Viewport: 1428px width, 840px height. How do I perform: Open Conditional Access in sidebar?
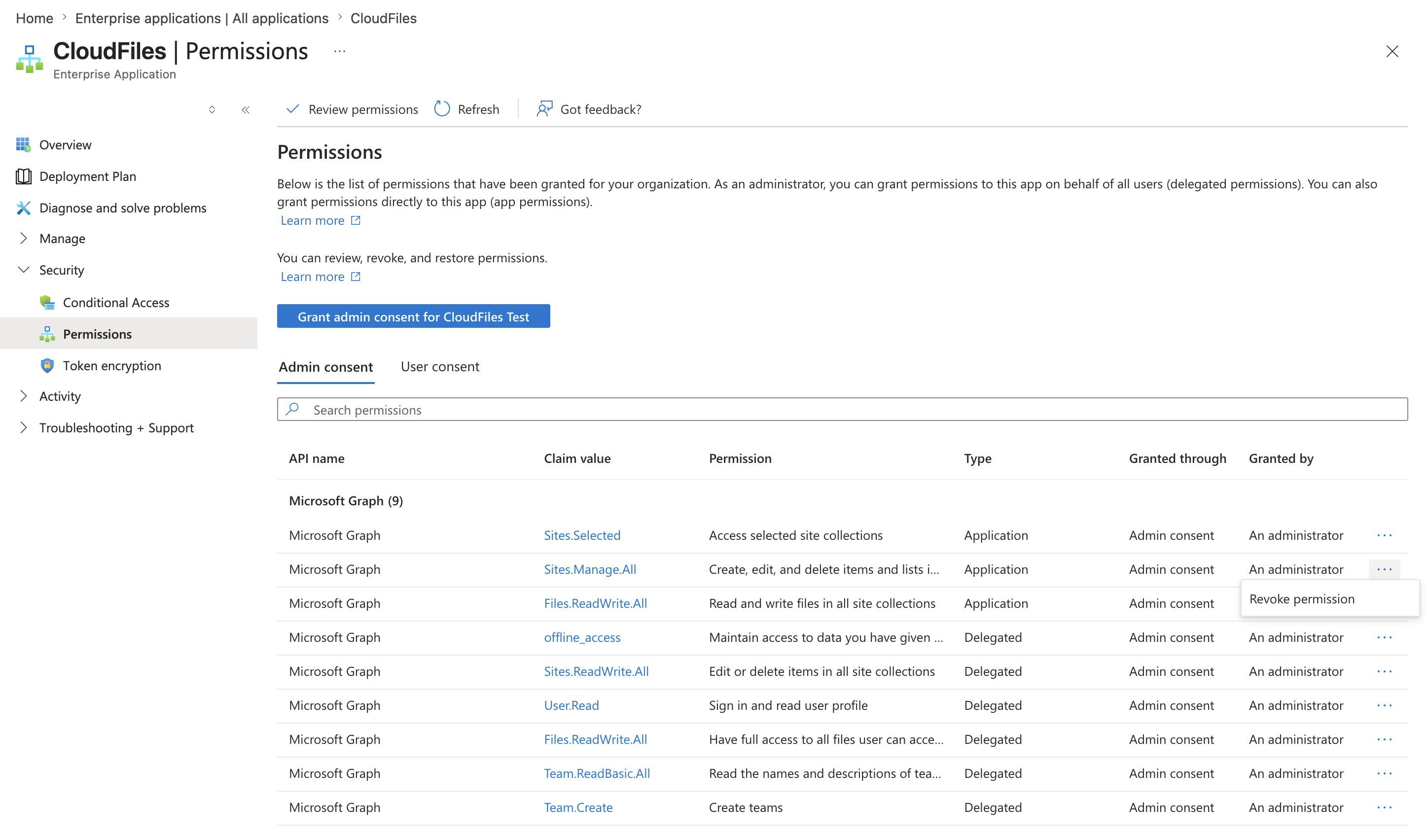tap(115, 303)
